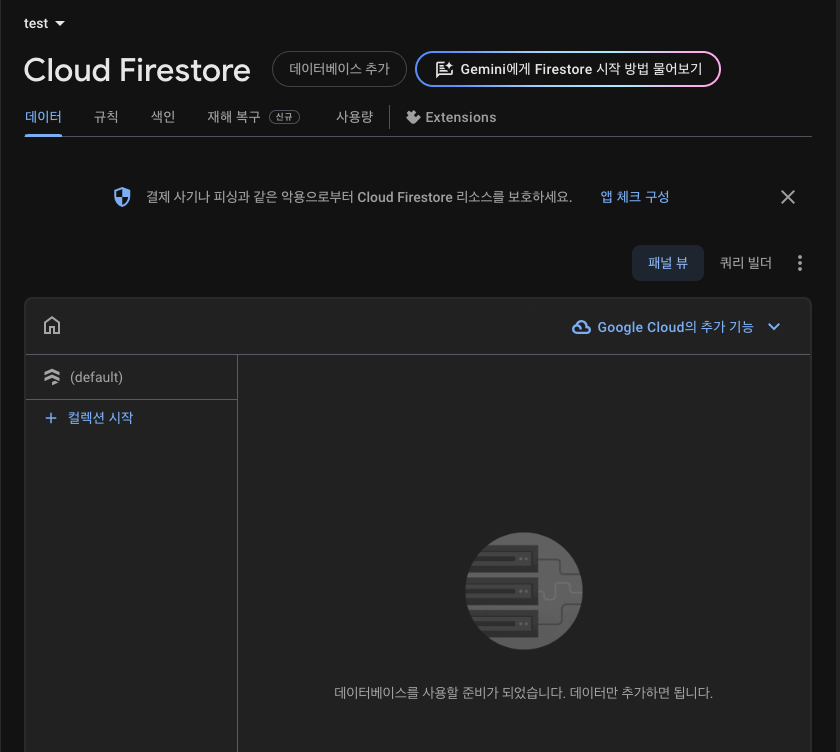The height and width of the screenshot is (752, 840).
Task: Click the 신규 badge
Action: (284, 117)
